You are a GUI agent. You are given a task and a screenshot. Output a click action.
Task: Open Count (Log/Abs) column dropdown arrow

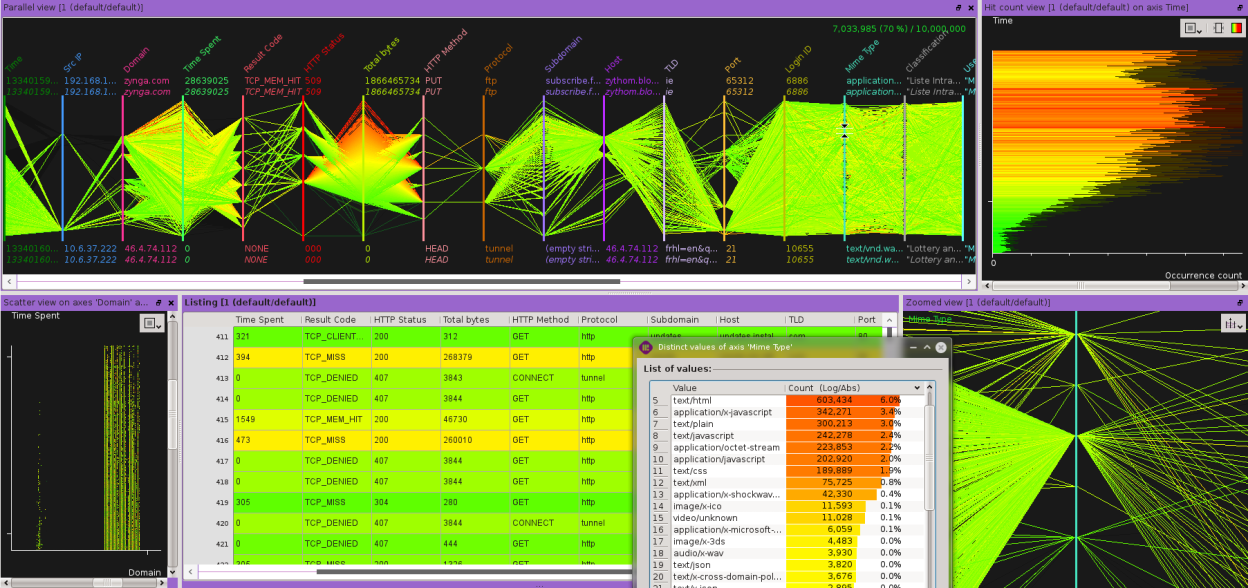coord(917,388)
